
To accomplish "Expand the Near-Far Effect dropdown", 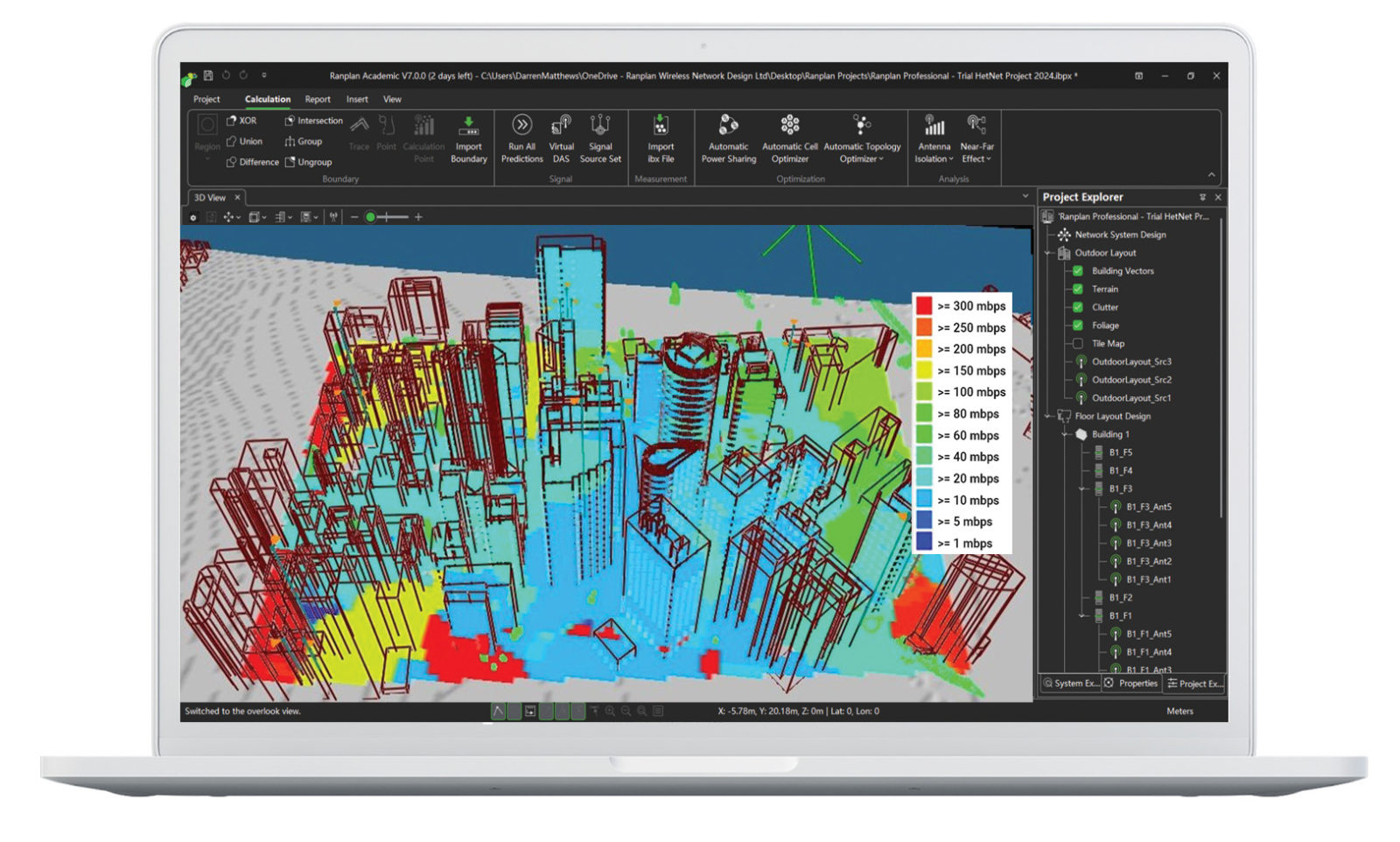I will [976, 138].
